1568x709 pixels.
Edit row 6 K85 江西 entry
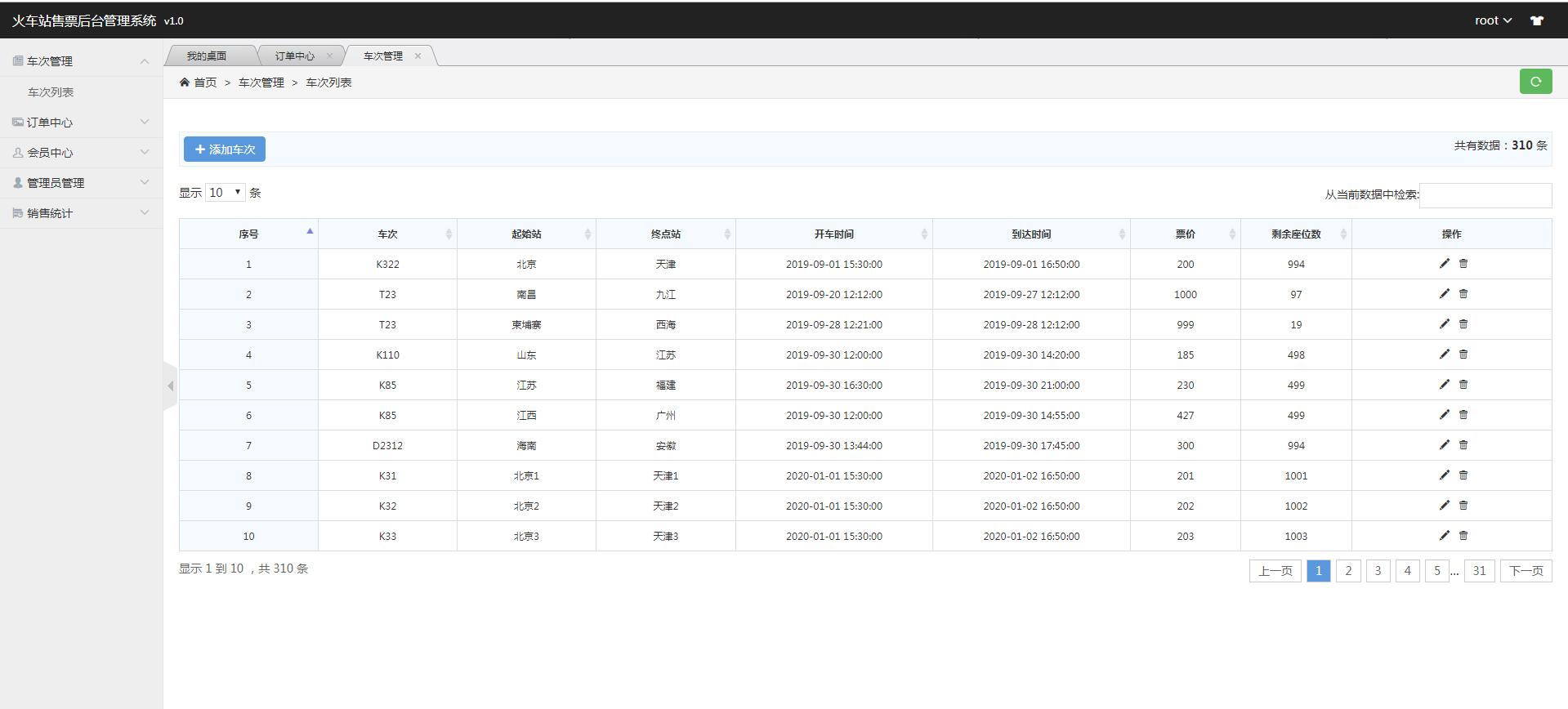[1444, 414]
